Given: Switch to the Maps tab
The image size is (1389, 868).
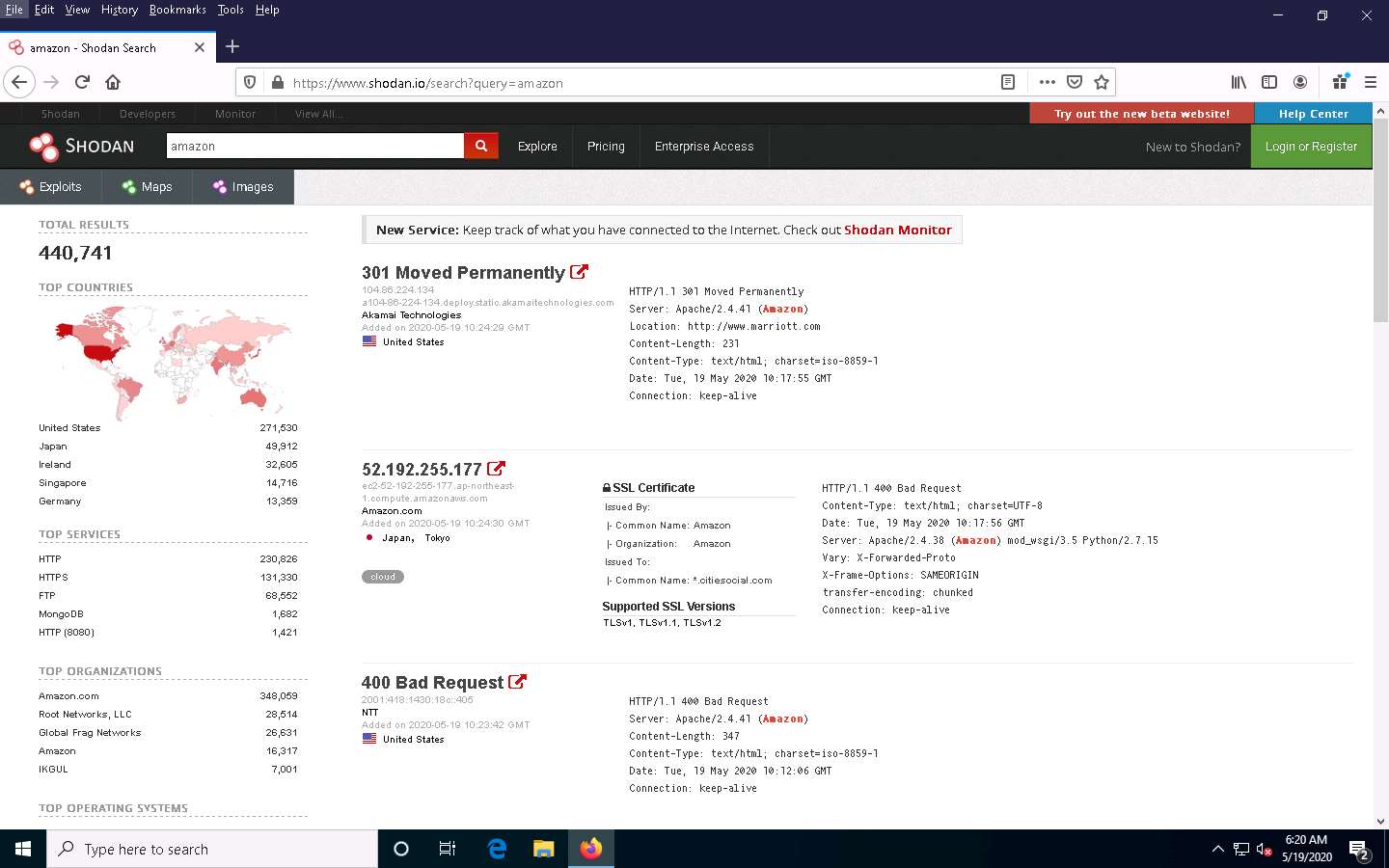Looking at the screenshot, I should click(x=147, y=186).
